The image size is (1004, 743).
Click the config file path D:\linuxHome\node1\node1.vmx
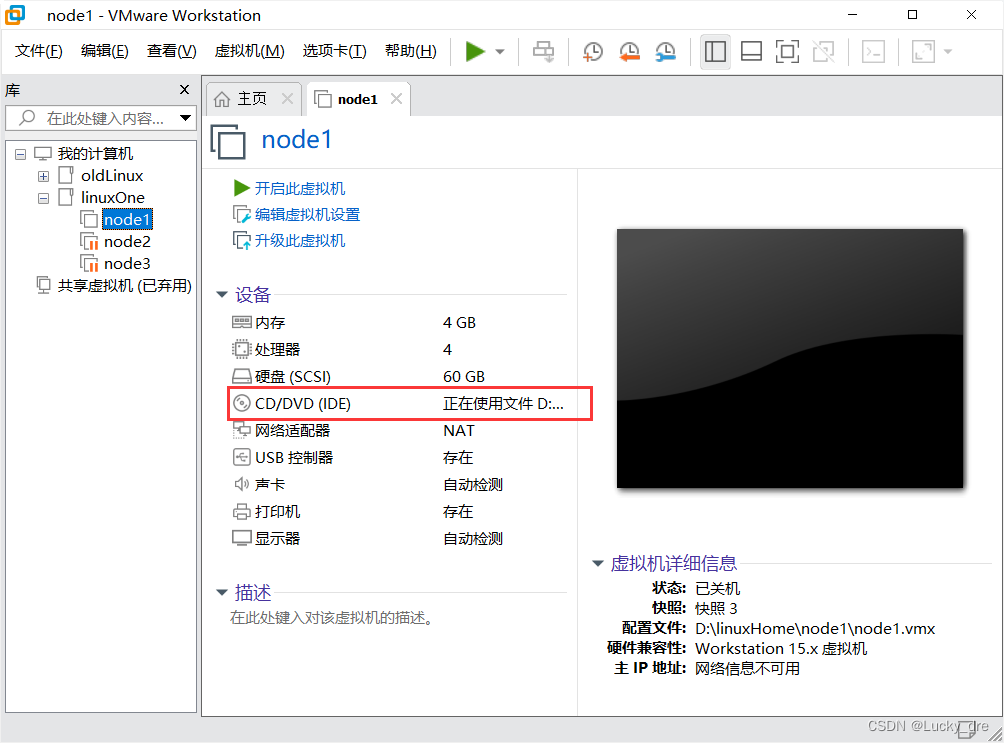(x=814, y=628)
